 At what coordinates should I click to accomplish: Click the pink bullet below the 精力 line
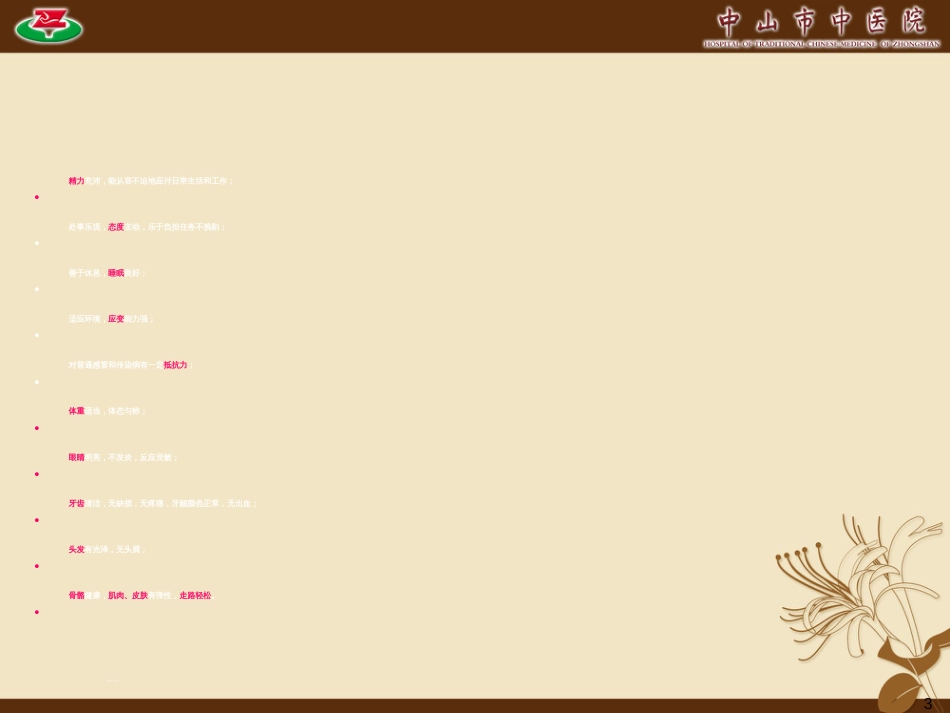[37, 197]
